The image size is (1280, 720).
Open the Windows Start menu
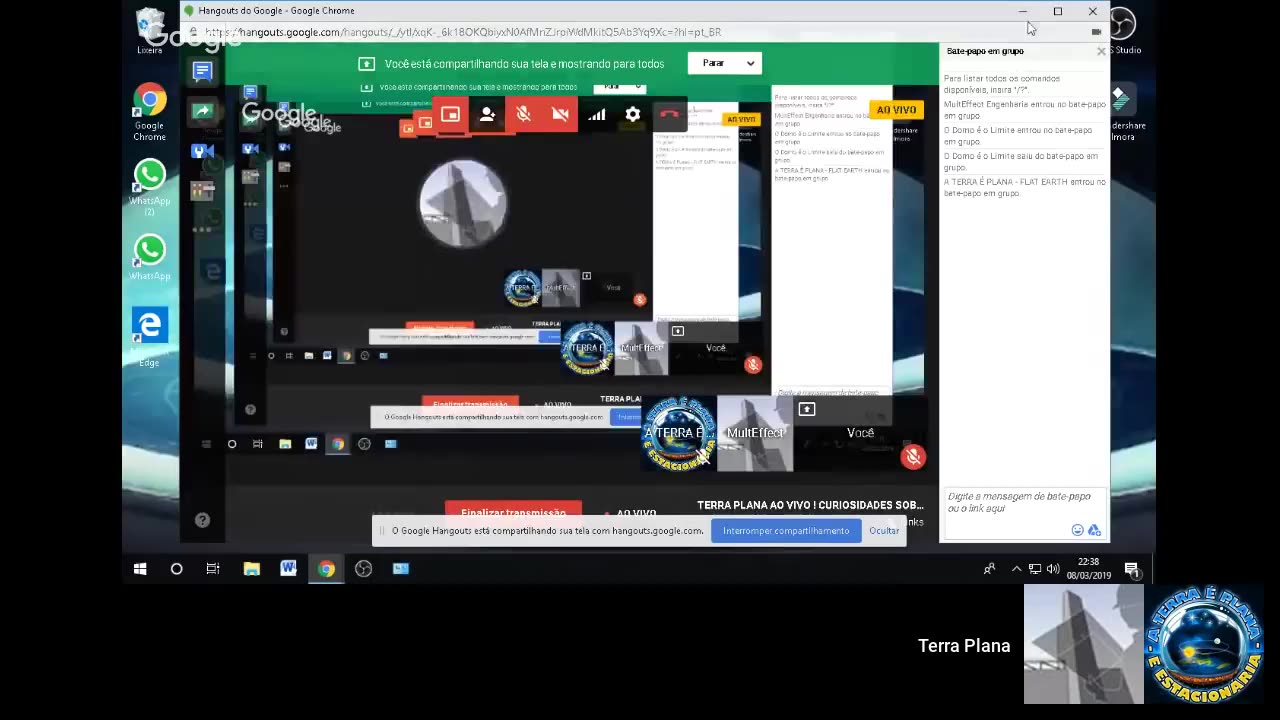coord(140,569)
